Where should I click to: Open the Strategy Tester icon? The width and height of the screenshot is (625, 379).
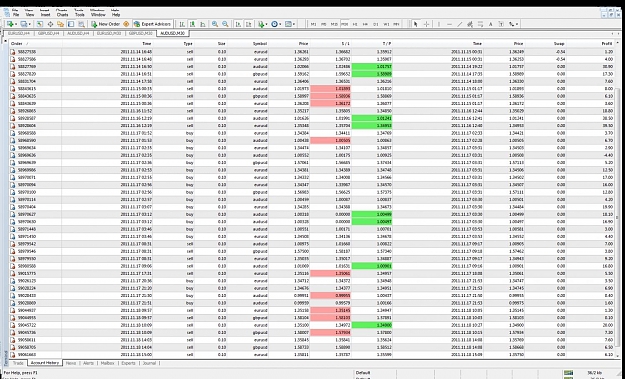(x=81, y=24)
